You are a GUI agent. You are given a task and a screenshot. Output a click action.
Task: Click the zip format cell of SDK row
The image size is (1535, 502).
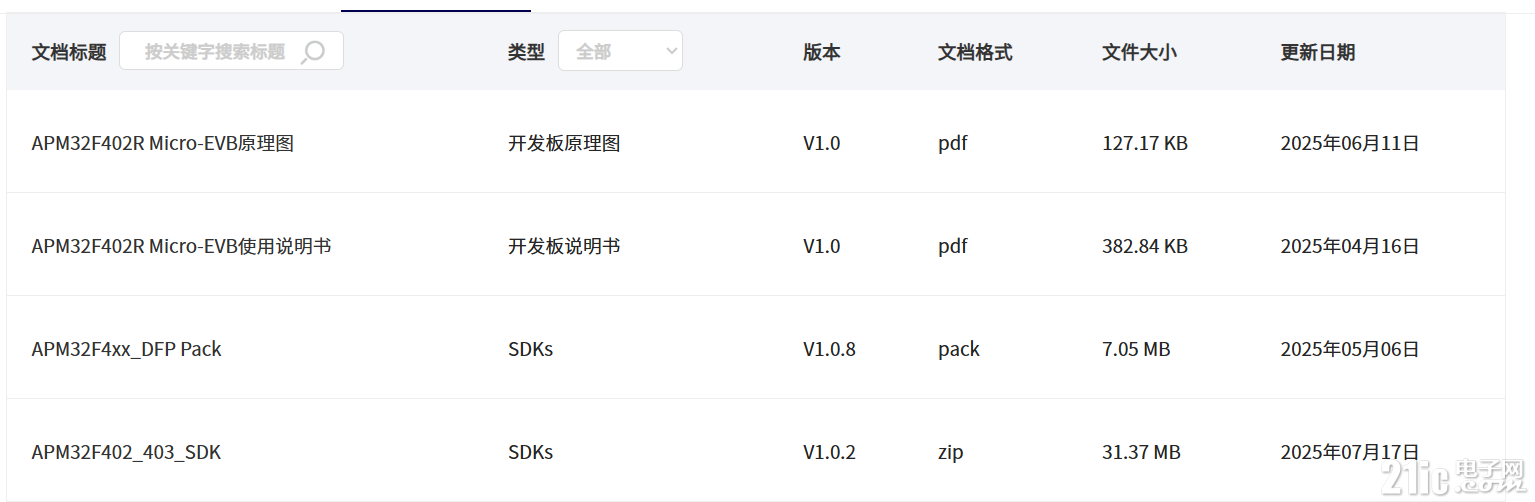951,452
